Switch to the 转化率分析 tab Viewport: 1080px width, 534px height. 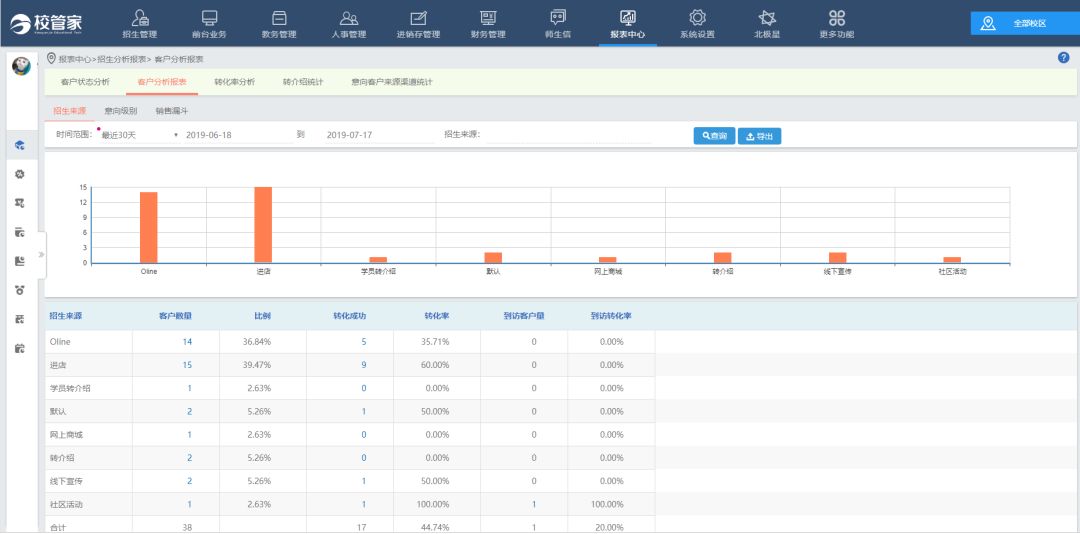click(234, 82)
